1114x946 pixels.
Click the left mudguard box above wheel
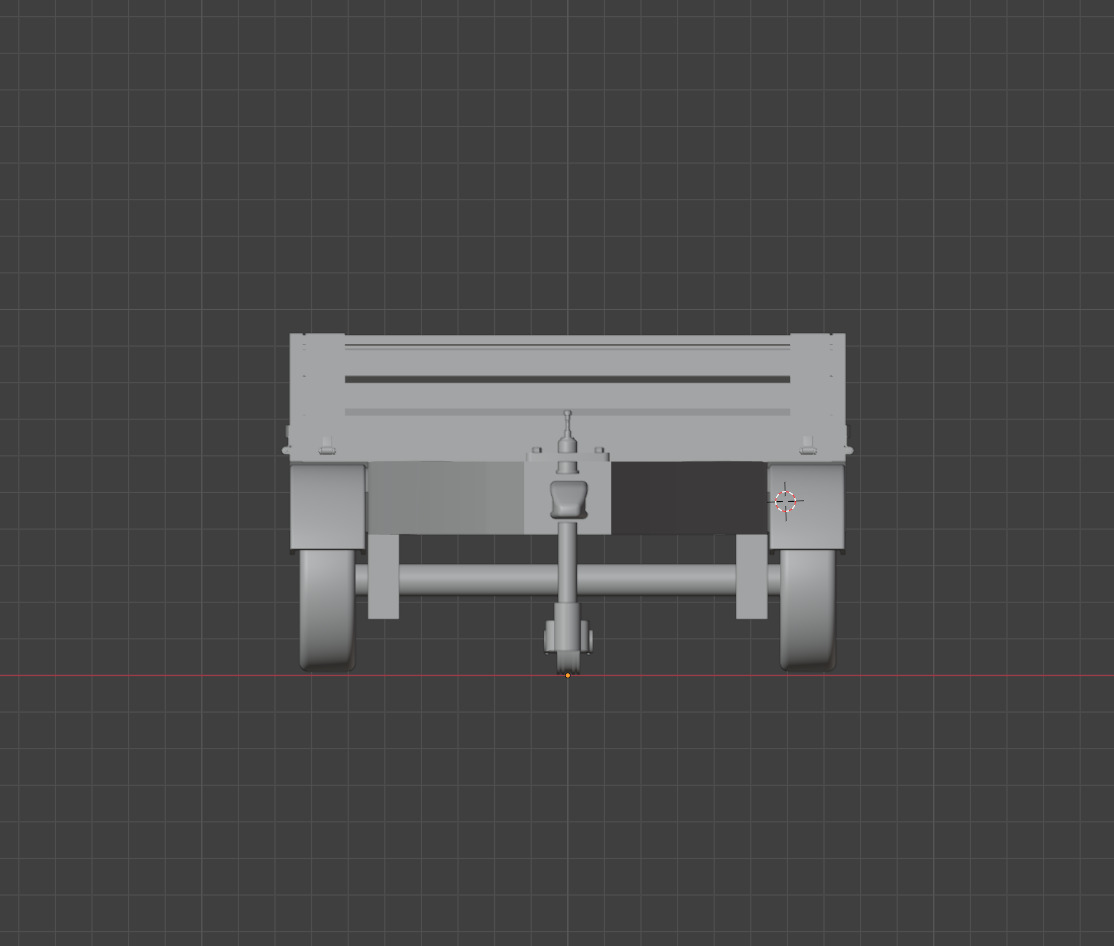328,507
